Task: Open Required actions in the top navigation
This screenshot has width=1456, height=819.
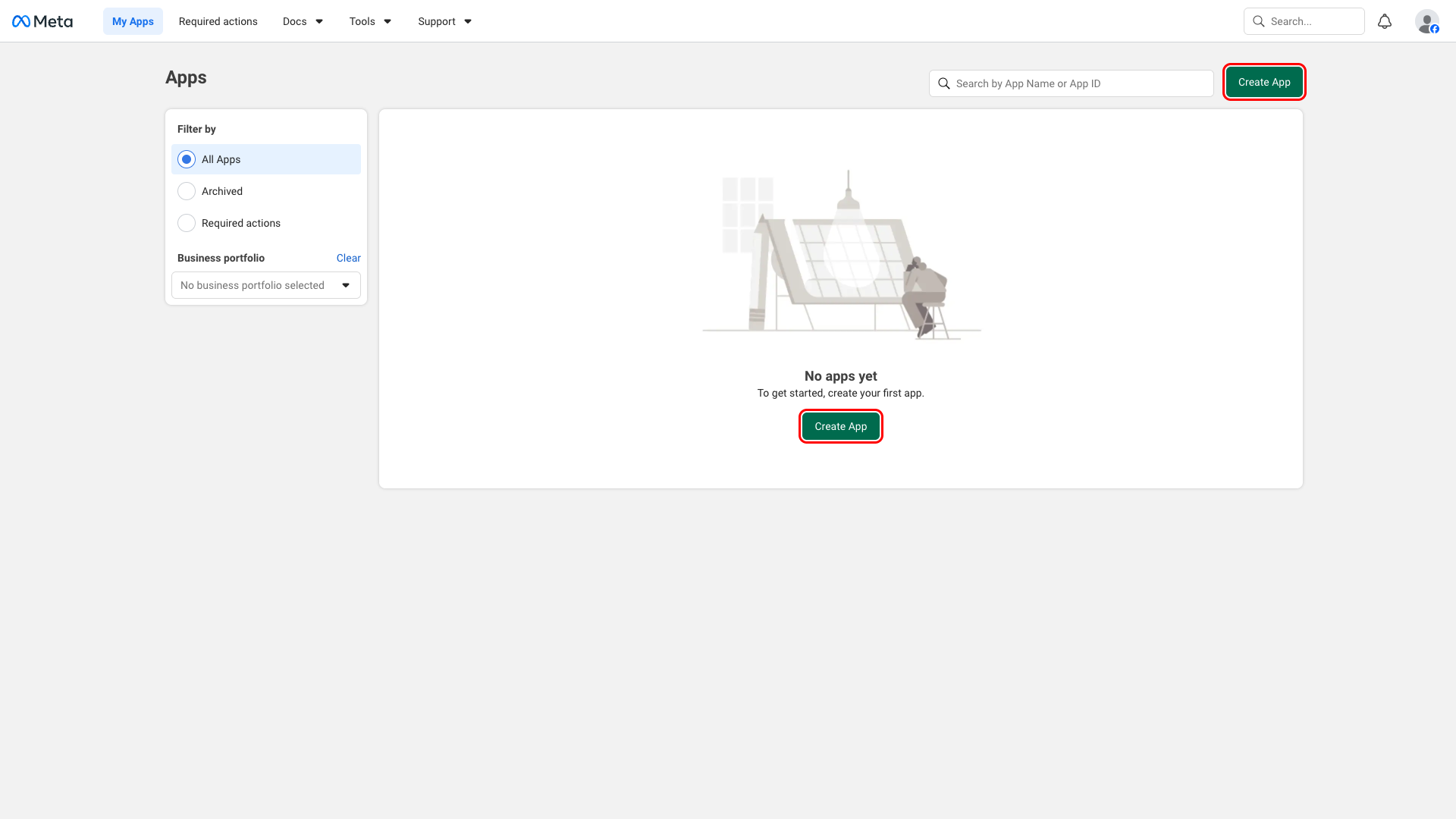Action: coord(218,21)
